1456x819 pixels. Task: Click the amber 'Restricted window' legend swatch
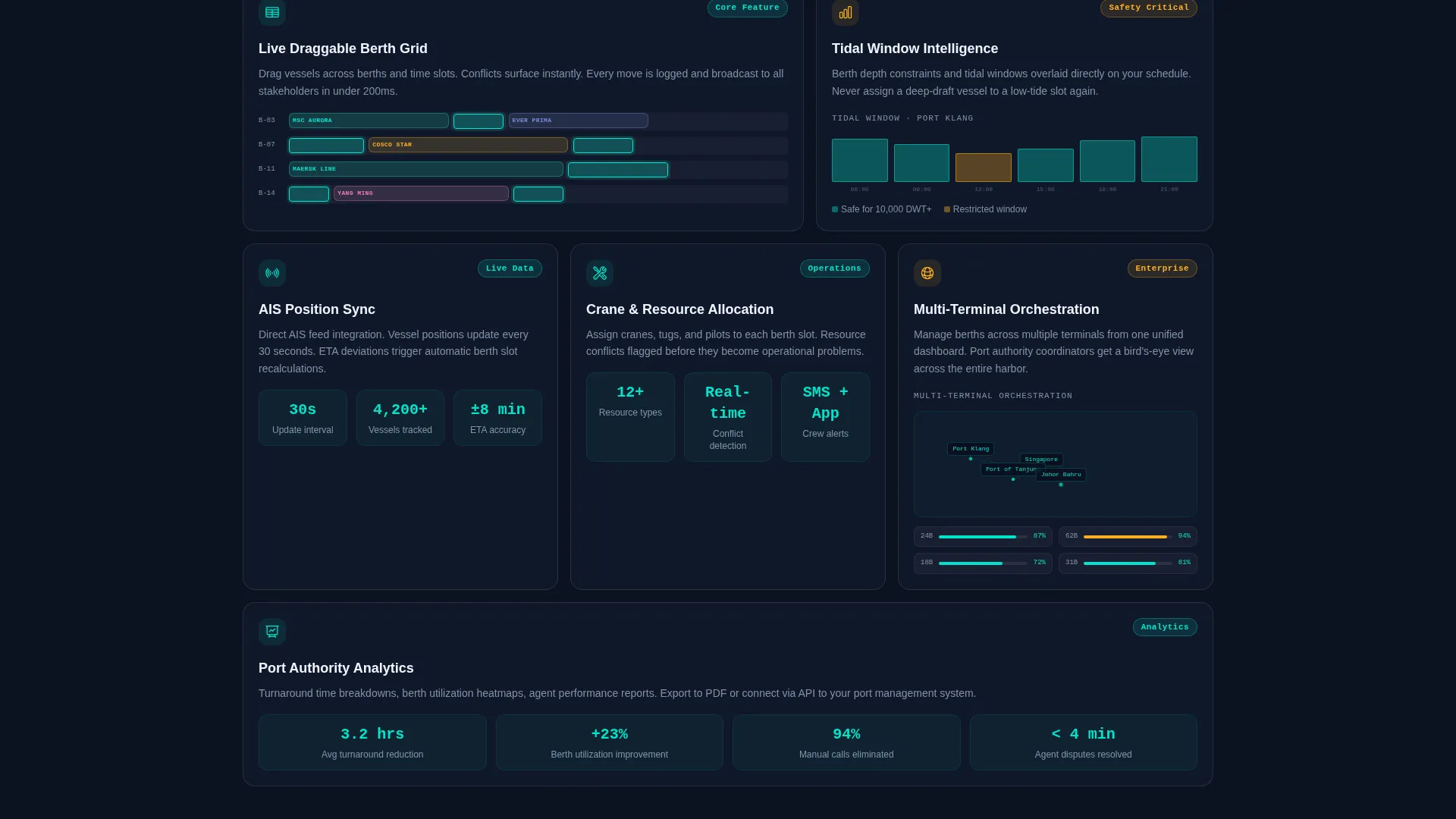point(947,209)
